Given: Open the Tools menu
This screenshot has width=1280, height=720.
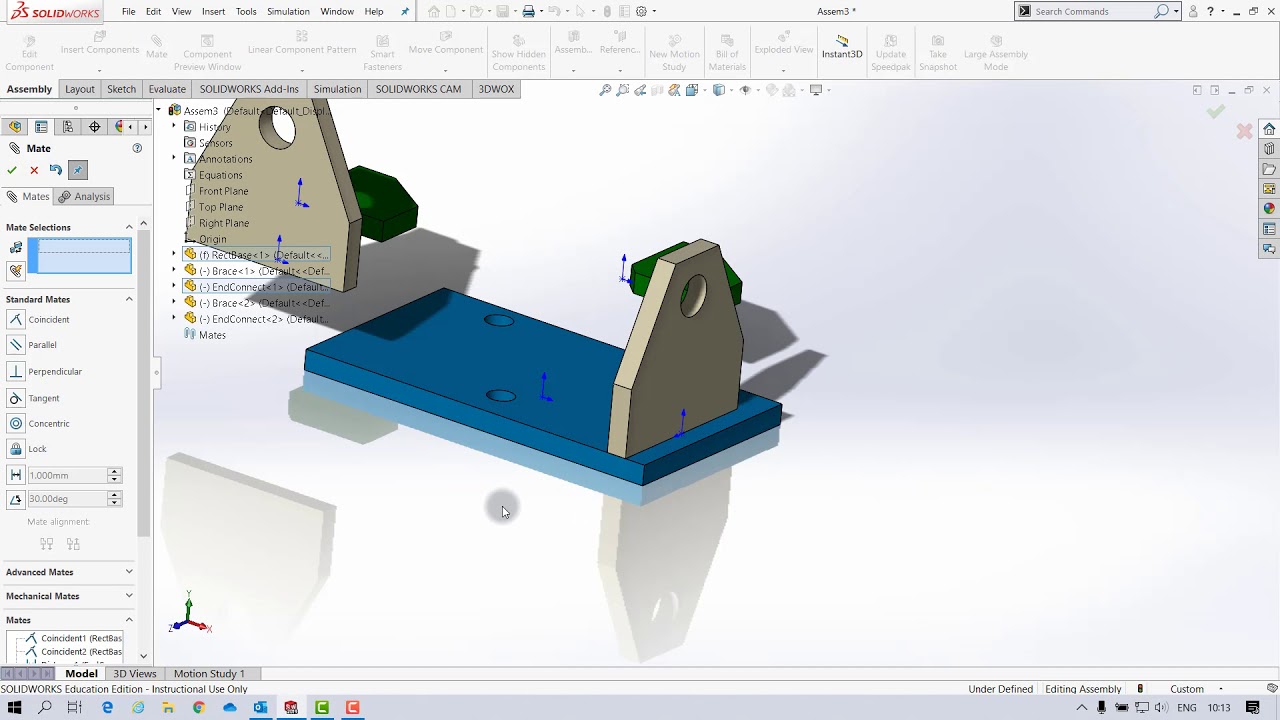Looking at the screenshot, I should click(x=246, y=11).
